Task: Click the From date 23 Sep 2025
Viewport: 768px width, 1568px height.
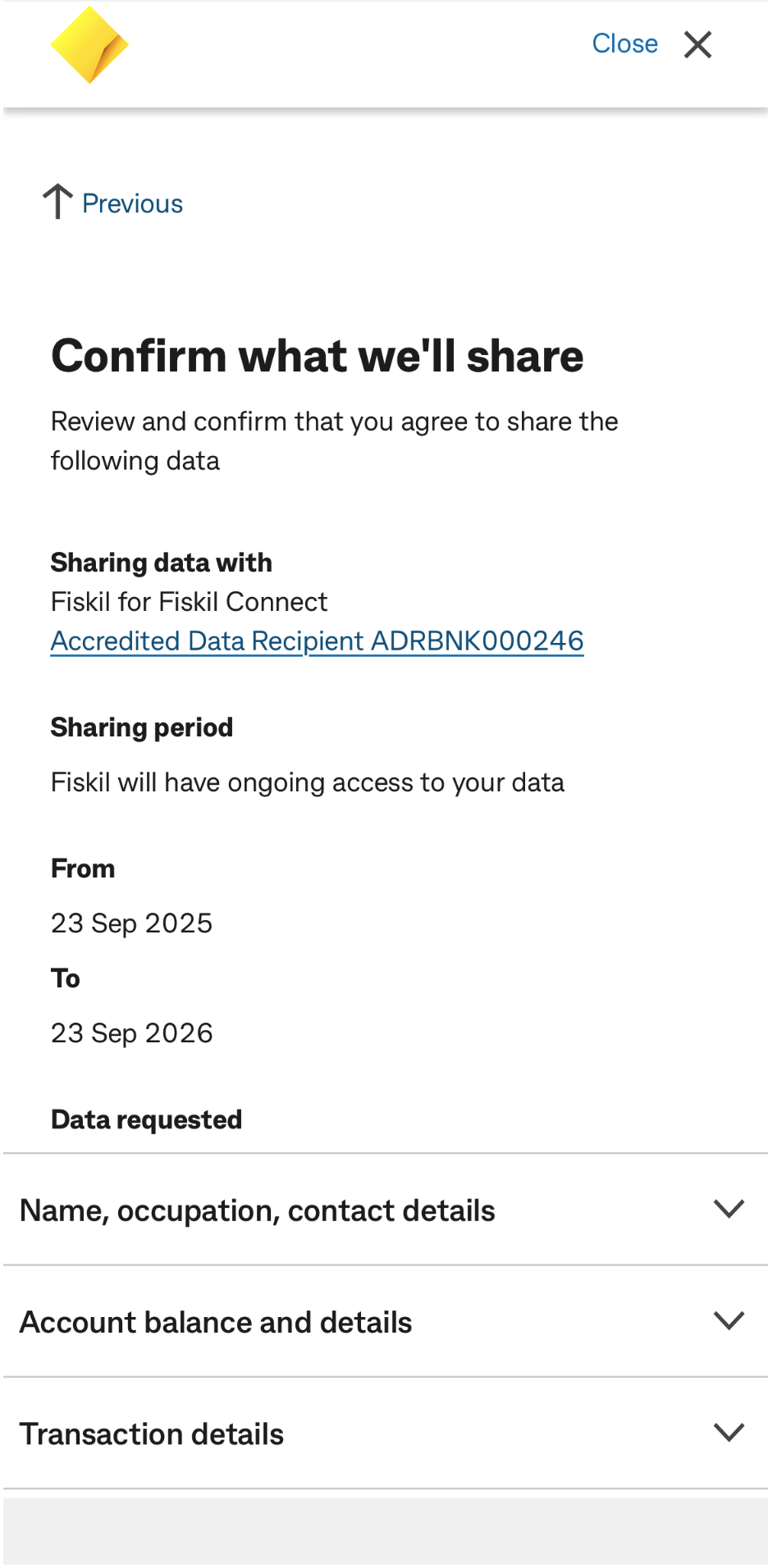Action: click(131, 923)
